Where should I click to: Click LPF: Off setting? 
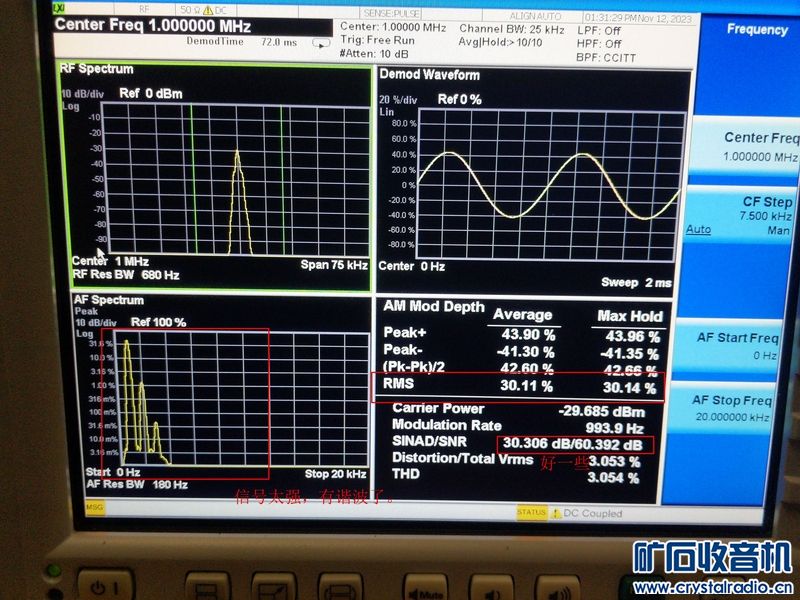pyautogui.click(x=599, y=31)
